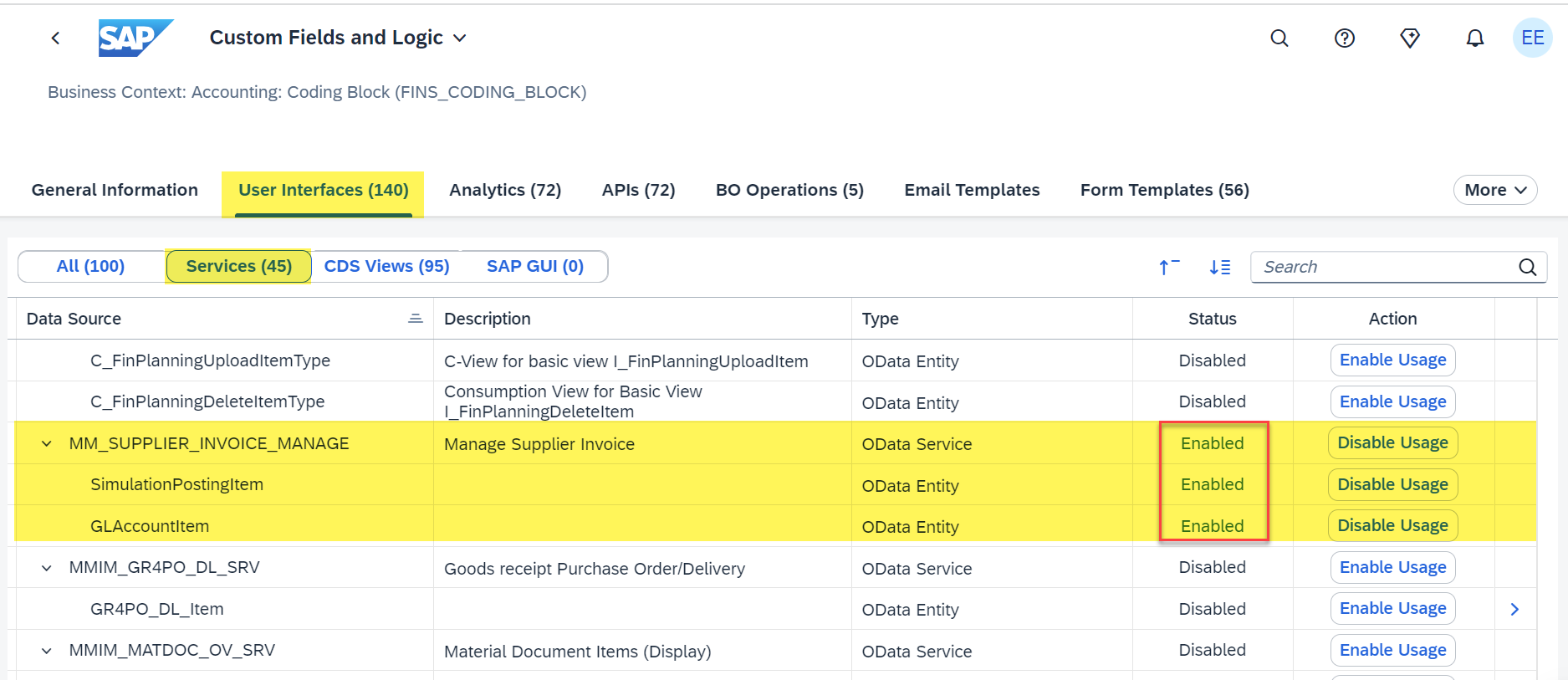1568x680 pixels.
Task: Select User Interfaces (140) tab
Action: click(324, 190)
